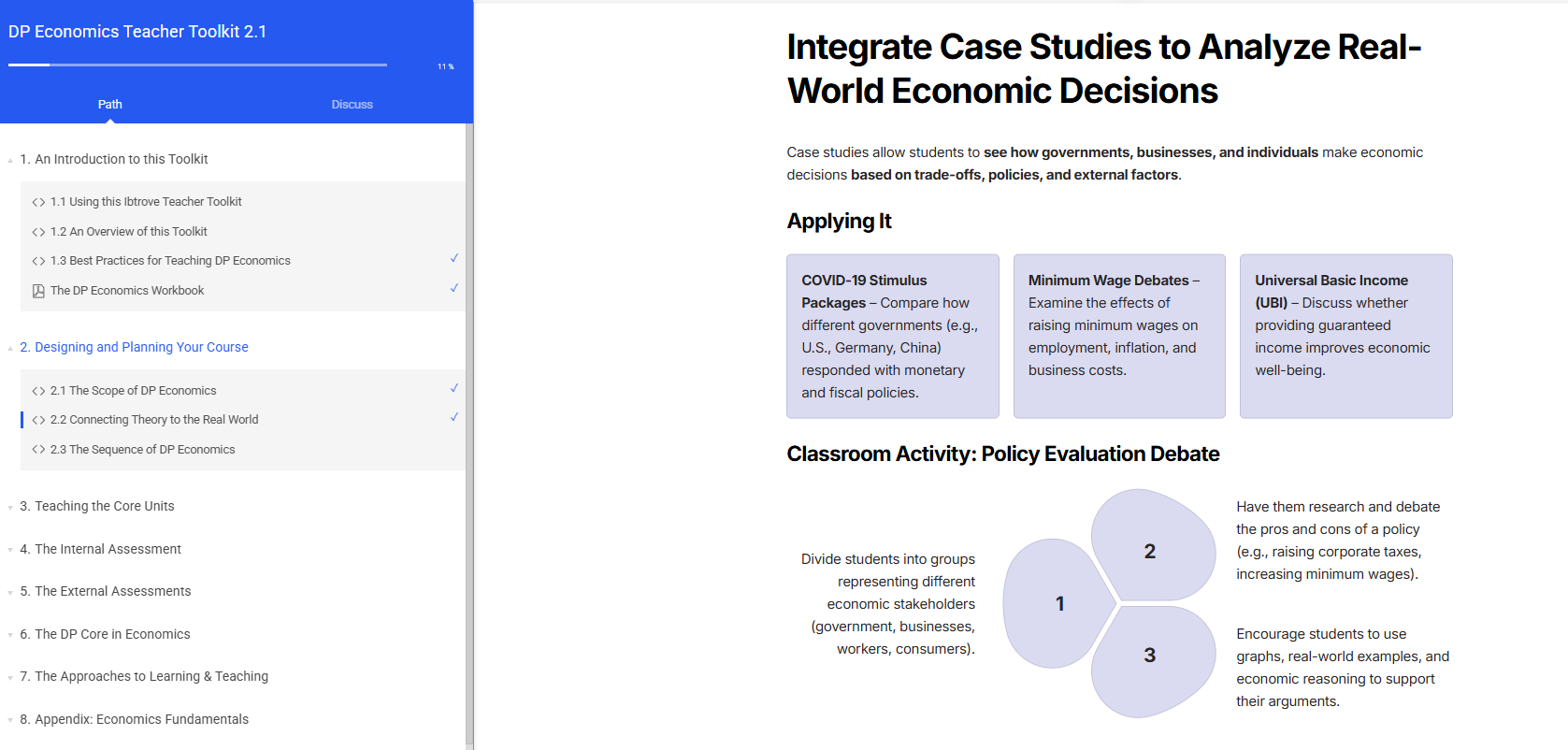Open lesson 2.3 The Sequence of DP Economics

tap(142, 450)
